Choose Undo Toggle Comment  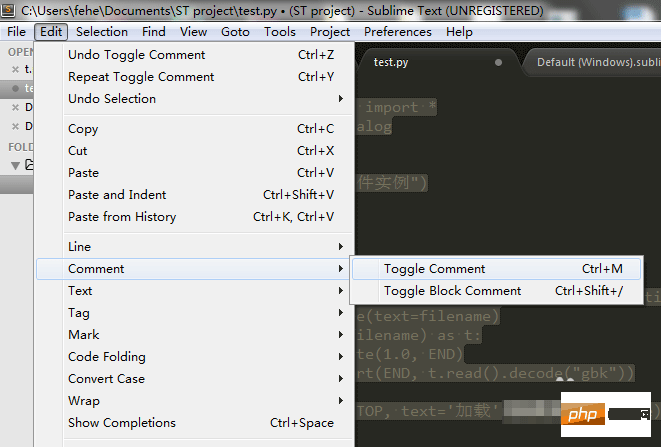pyautogui.click(x=194, y=55)
